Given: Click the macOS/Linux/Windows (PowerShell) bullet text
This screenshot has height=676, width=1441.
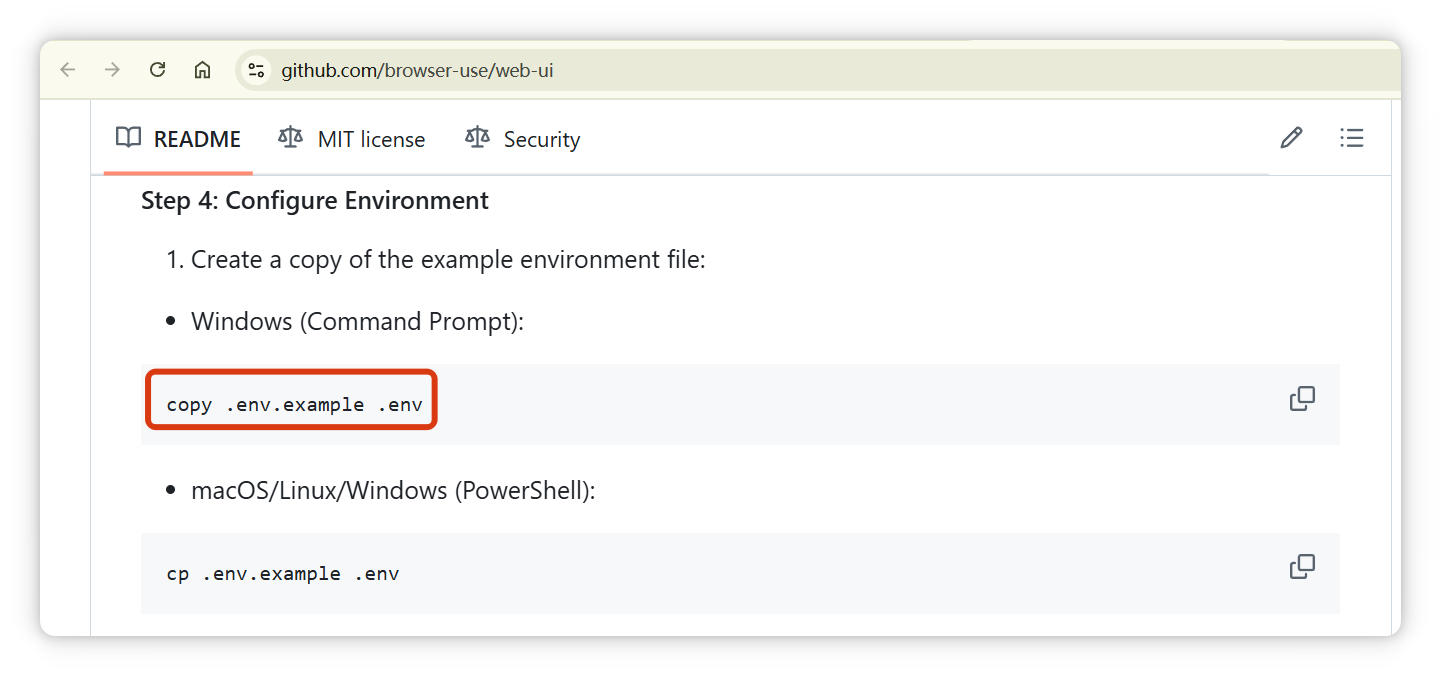Looking at the screenshot, I should pos(393,491).
